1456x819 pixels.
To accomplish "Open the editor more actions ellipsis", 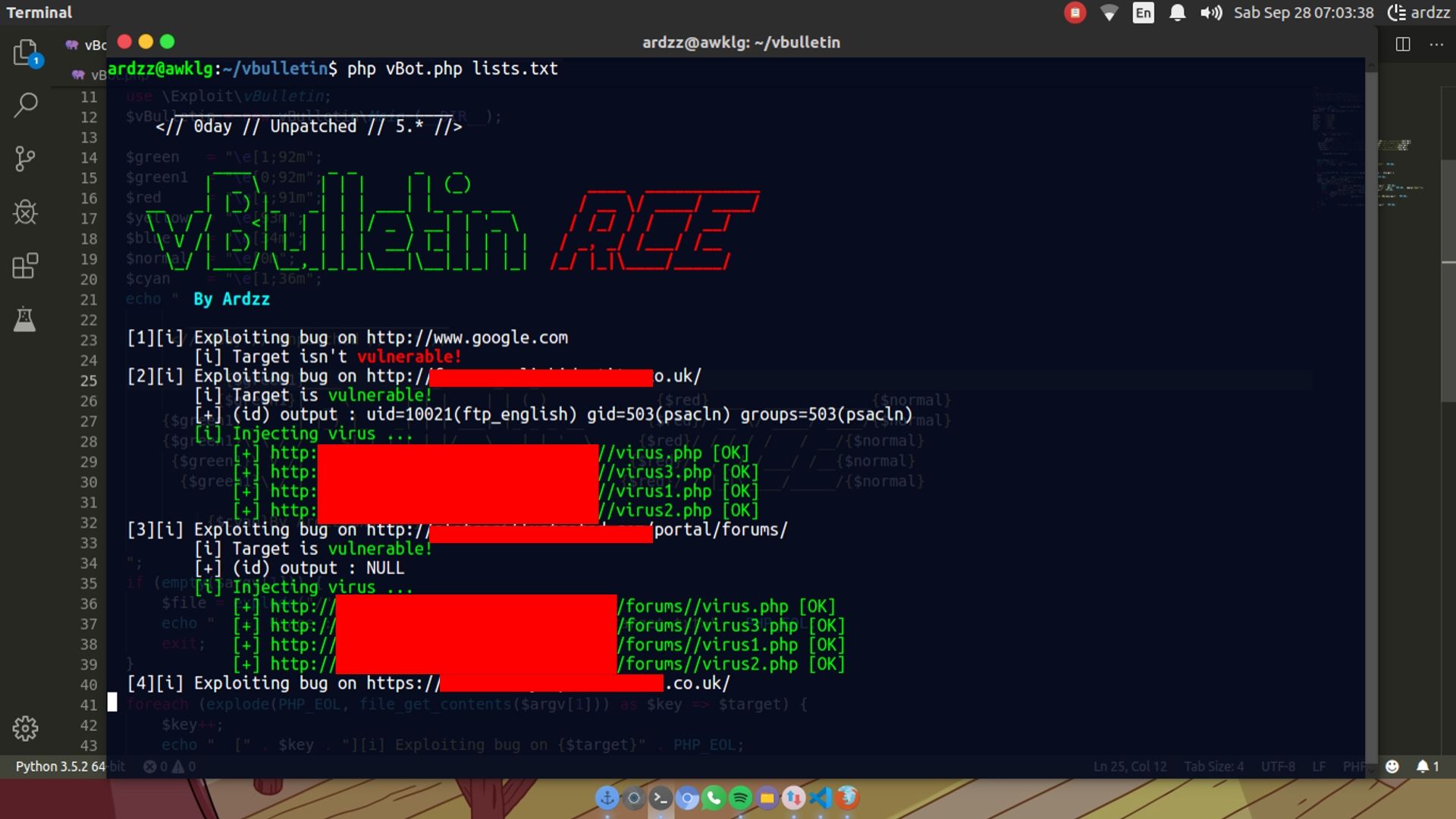I will click(1436, 44).
